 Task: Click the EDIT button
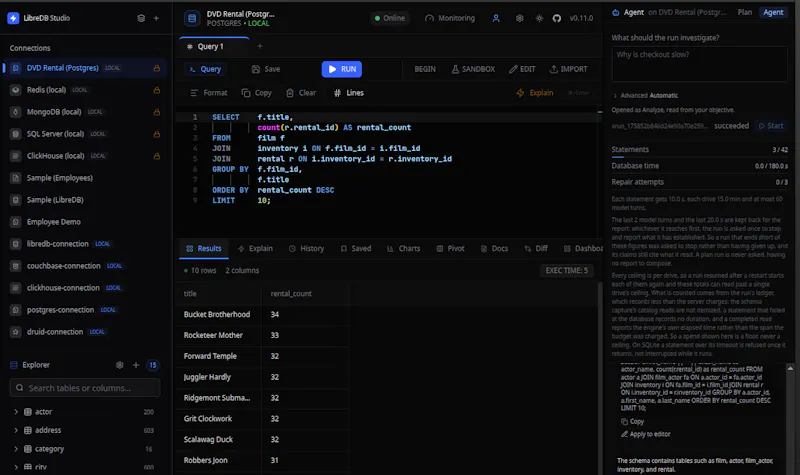[x=522, y=69]
